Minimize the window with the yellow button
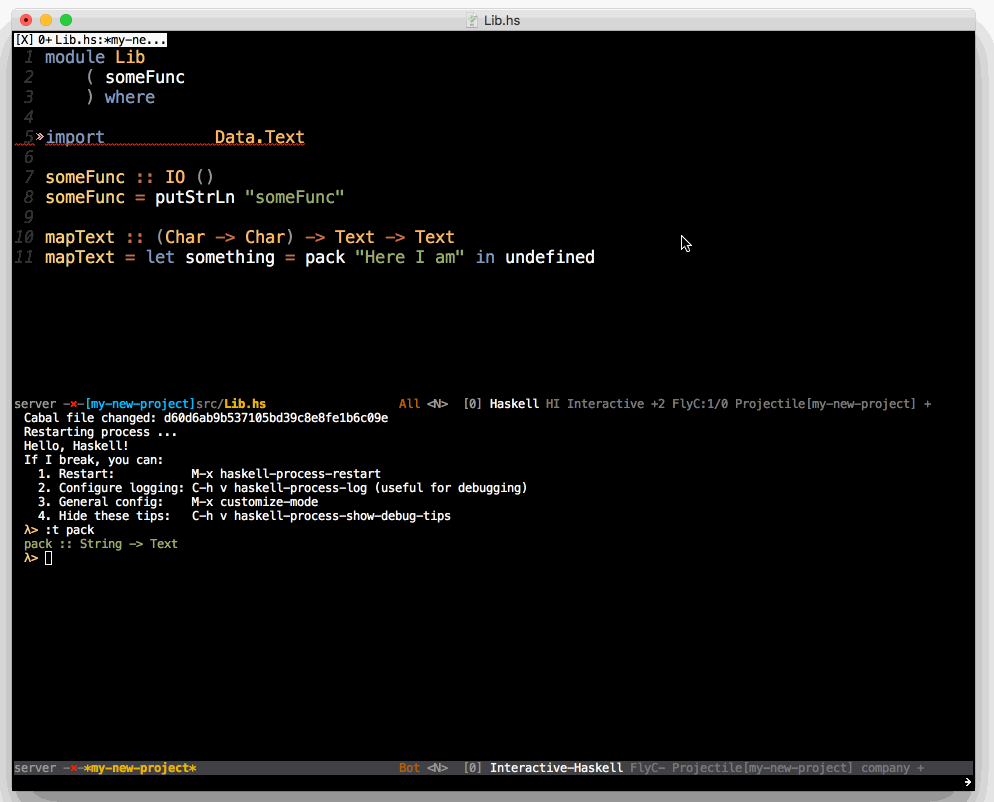The image size is (994, 802). click(x=46, y=20)
